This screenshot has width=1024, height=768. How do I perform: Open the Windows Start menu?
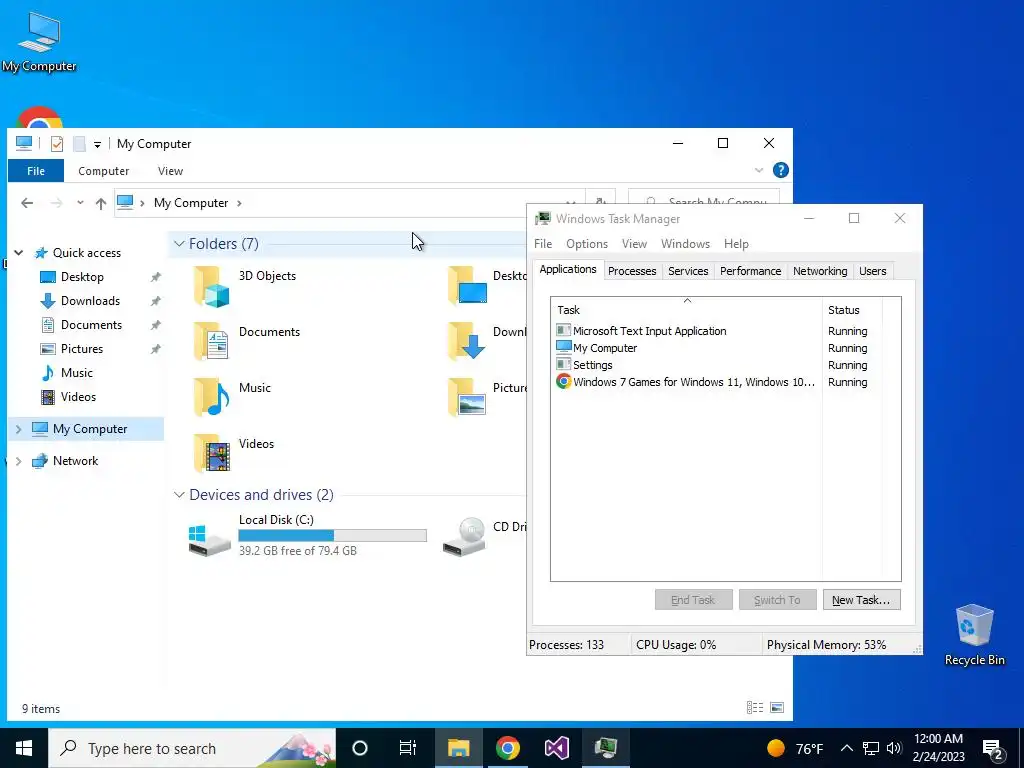[24, 748]
